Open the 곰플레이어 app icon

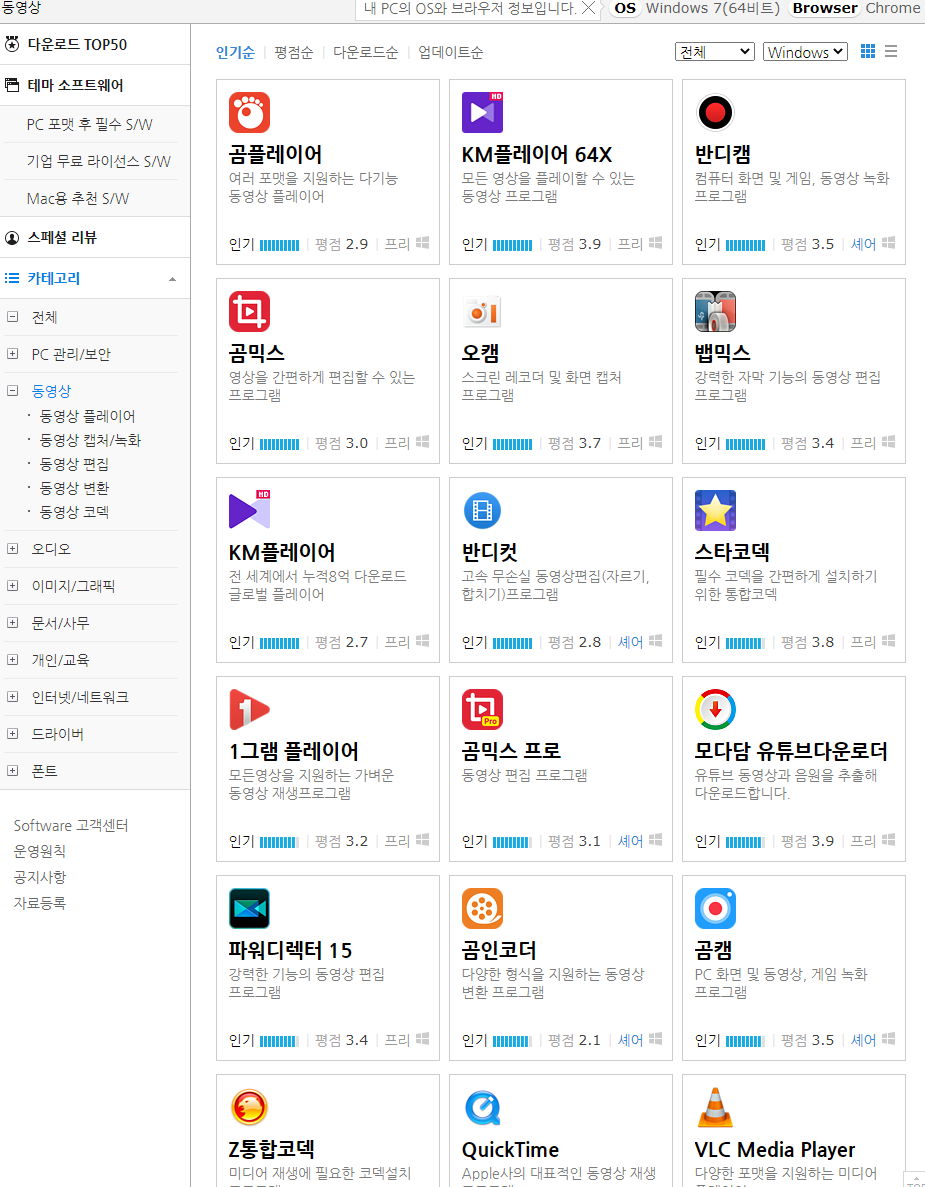[x=249, y=113]
